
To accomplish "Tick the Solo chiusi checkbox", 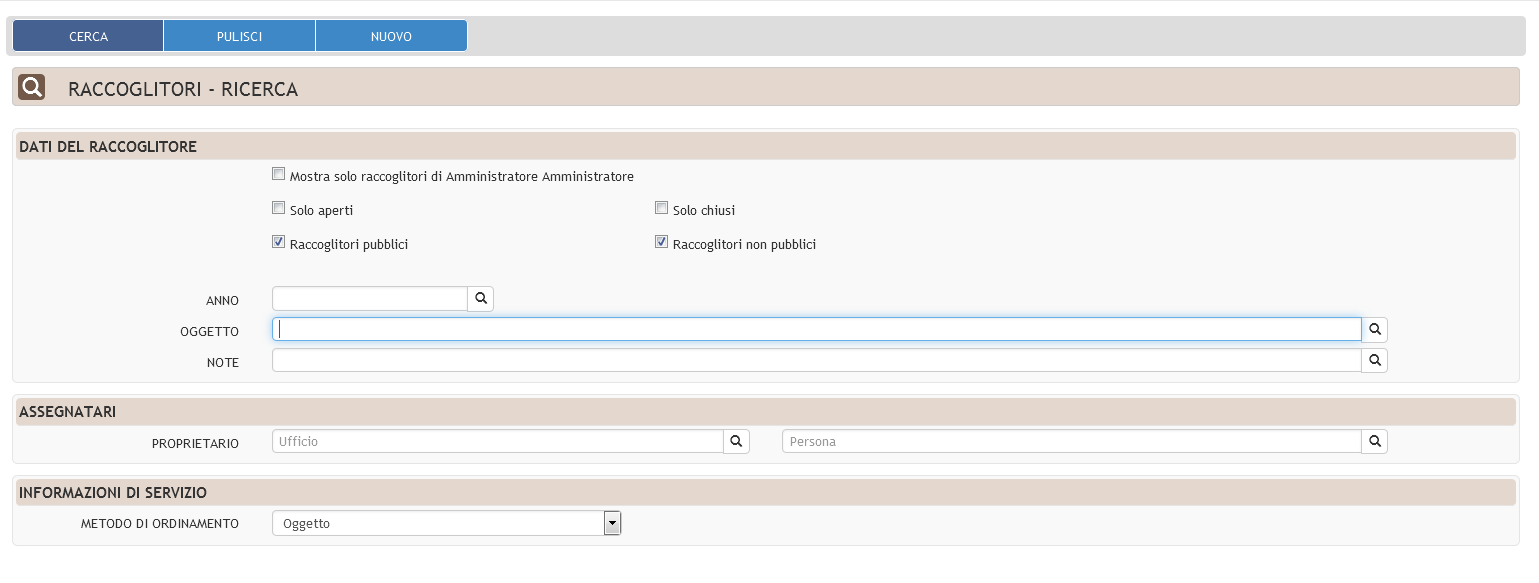I will pos(662,209).
